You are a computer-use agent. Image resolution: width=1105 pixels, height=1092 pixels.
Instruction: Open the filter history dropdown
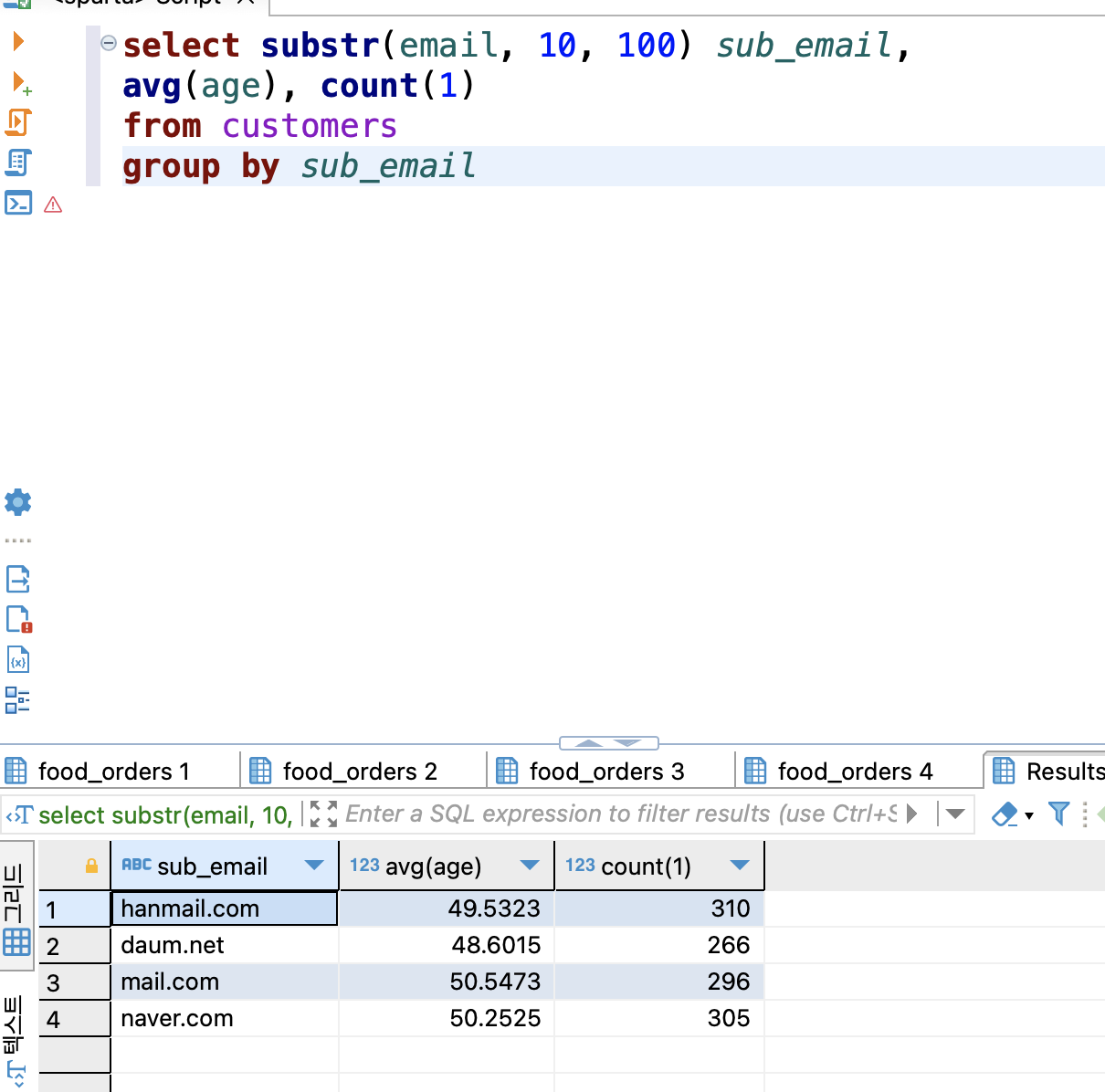(x=955, y=814)
